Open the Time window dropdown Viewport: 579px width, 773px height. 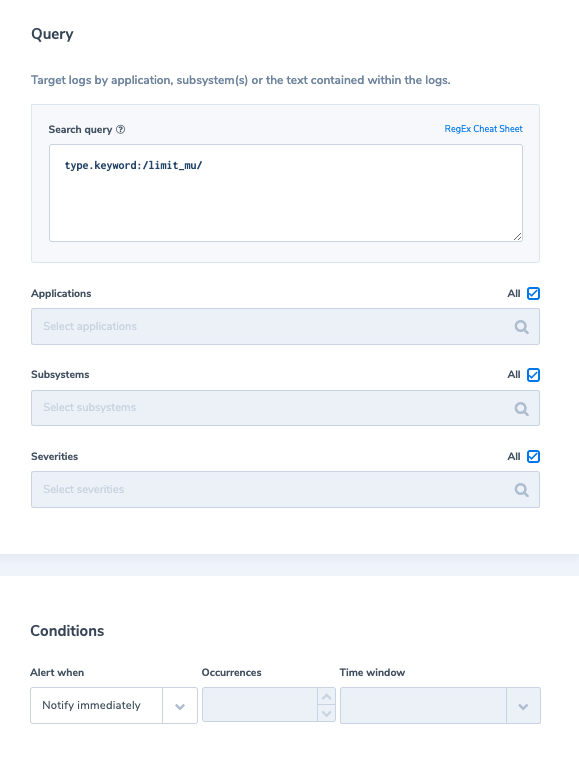[440, 706]
